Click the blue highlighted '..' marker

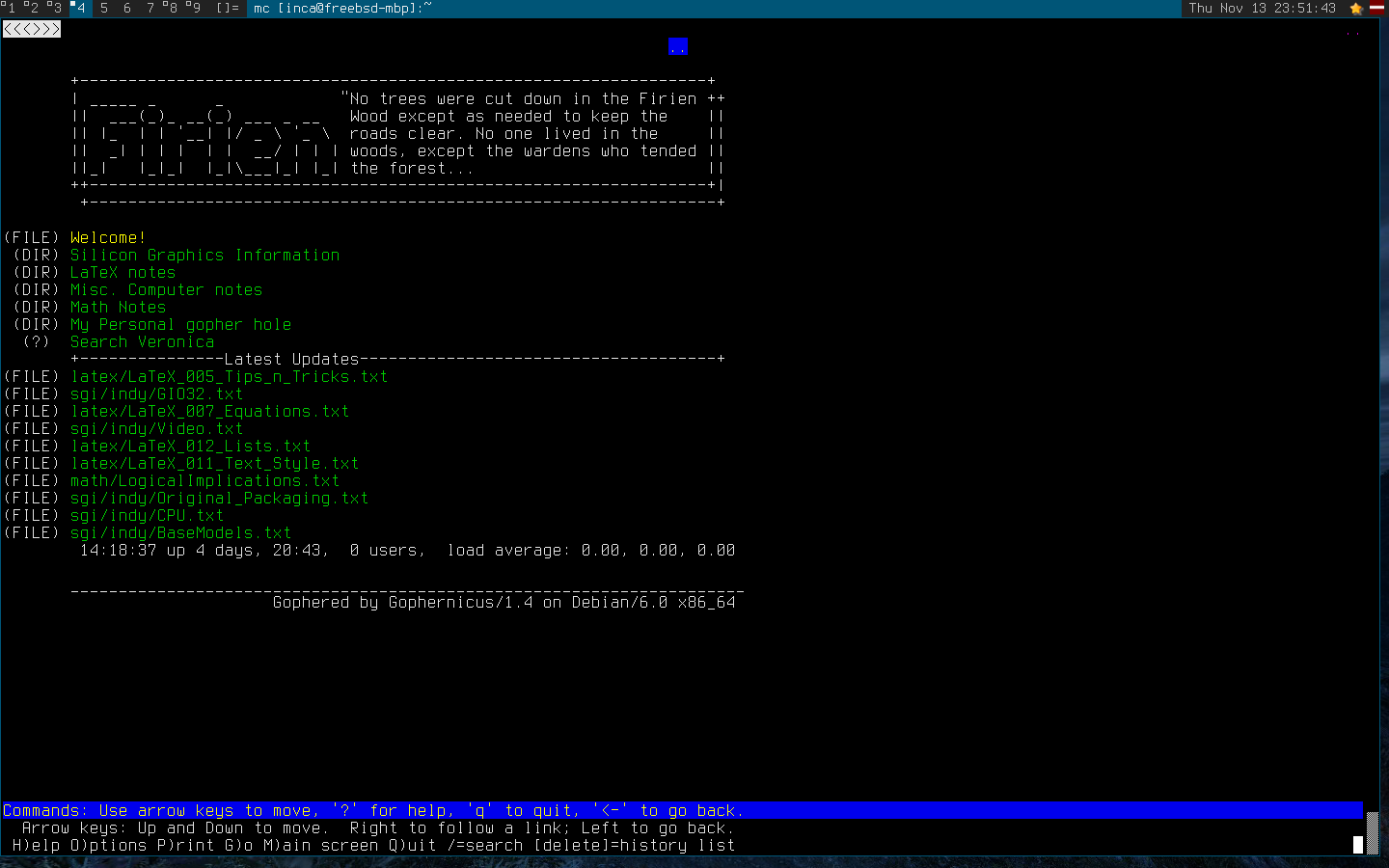point(678,46)
